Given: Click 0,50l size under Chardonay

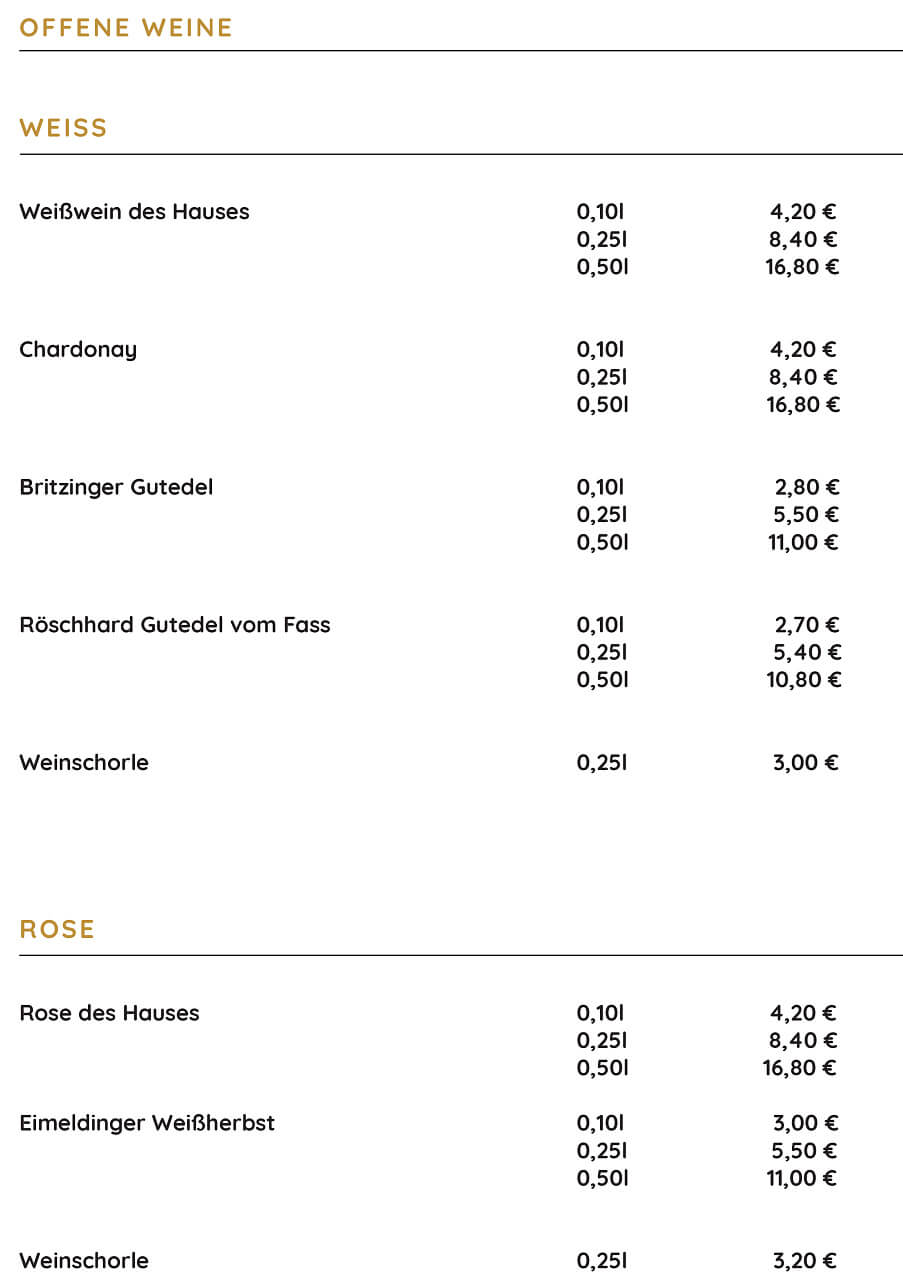Looking at the screenshot, I should coord(603,405).
